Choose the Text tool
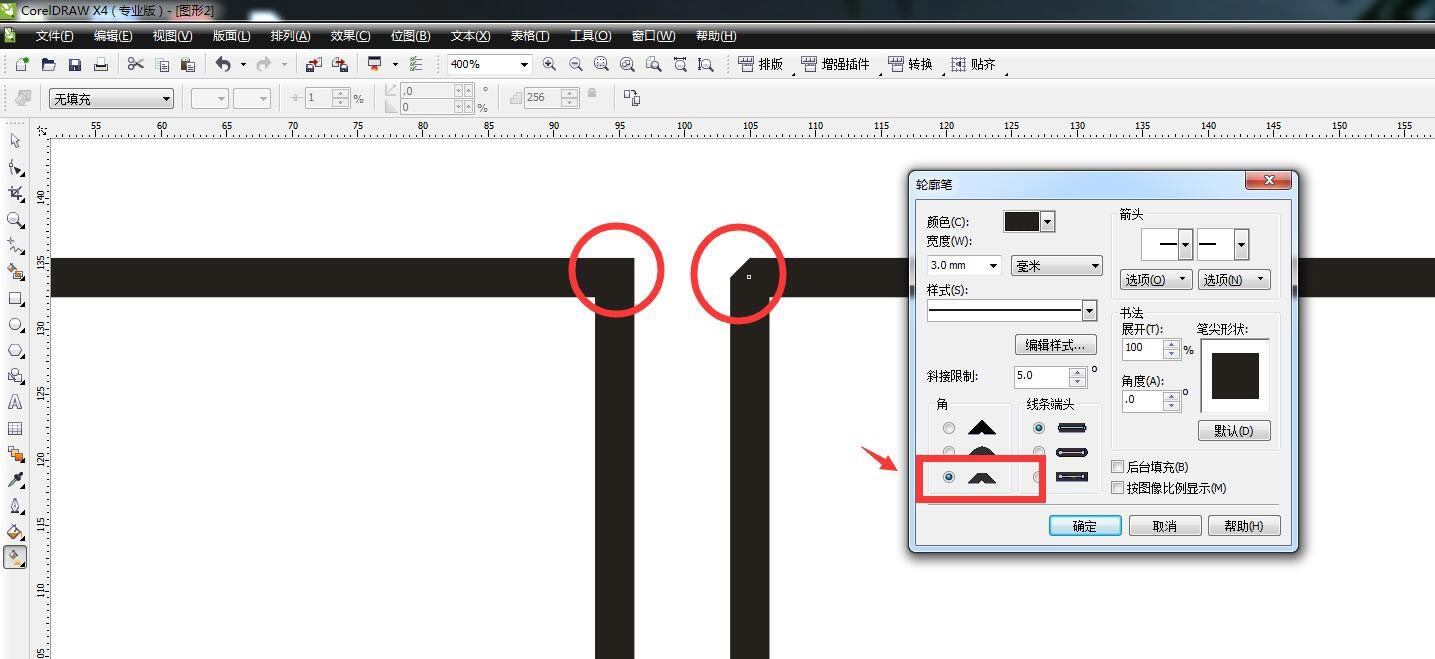Viewport: 1435px width, 659px height. click(15, 402)
